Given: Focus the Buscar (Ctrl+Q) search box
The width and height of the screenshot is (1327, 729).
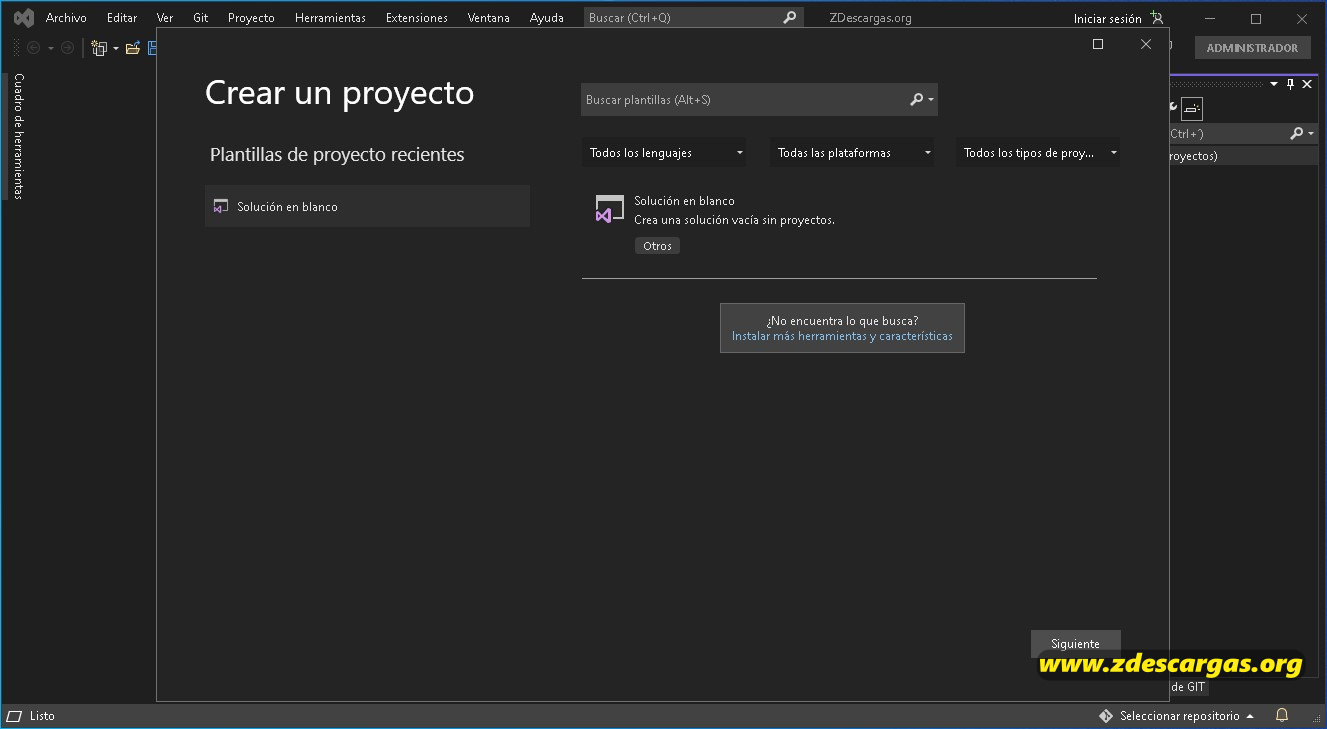Looking at the screenshot, I should pyautogui.click(x=693, y=18).
